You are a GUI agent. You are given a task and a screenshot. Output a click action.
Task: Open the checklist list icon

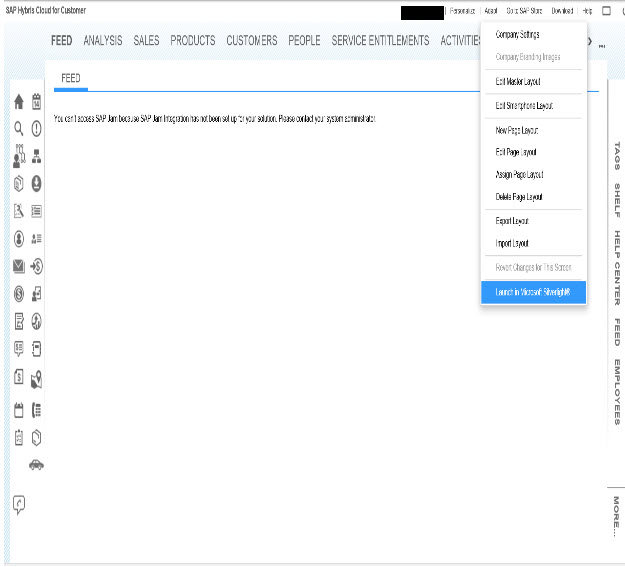point(36,211)
